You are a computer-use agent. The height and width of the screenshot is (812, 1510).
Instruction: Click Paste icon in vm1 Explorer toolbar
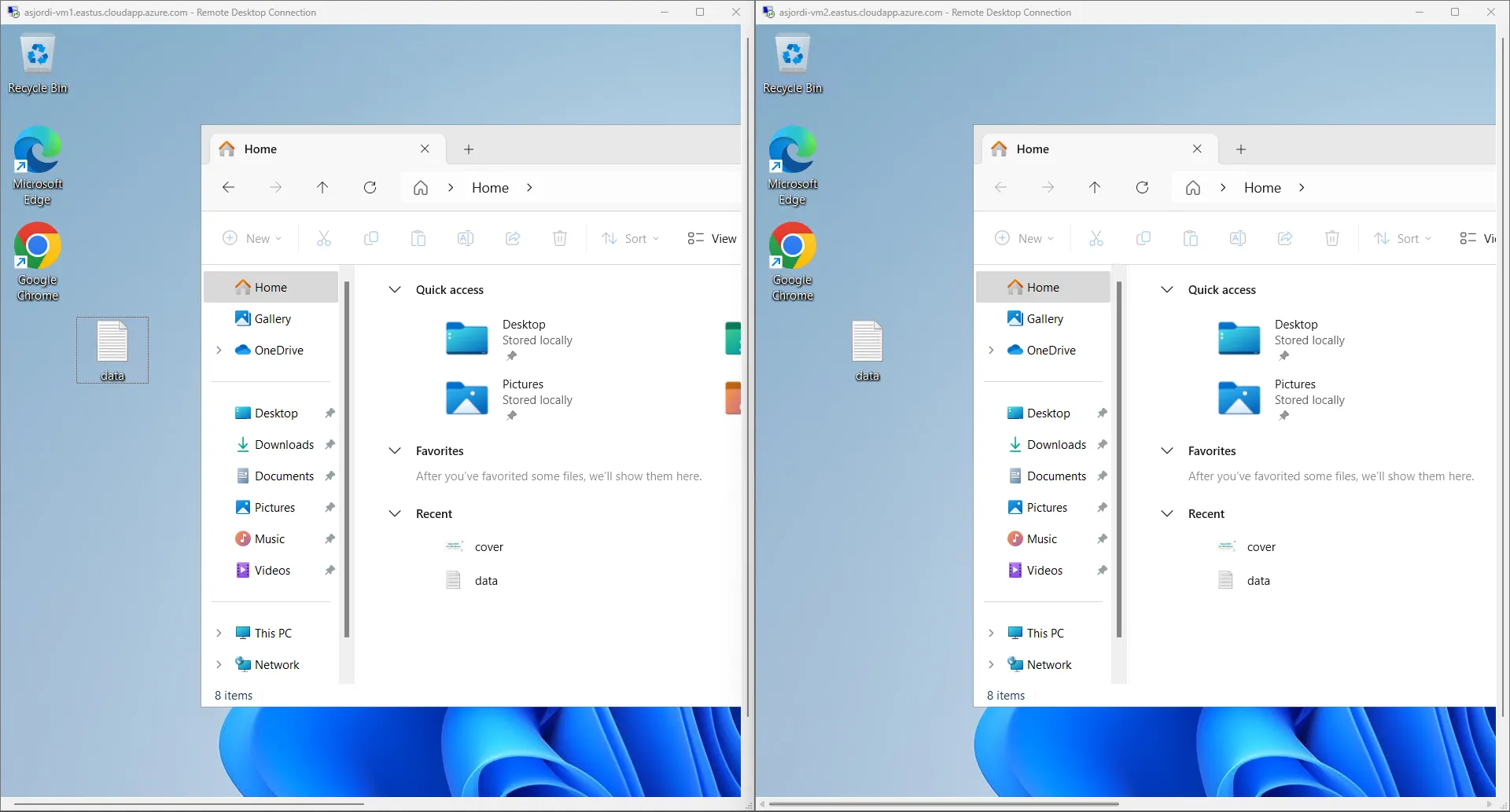point(418,238)
